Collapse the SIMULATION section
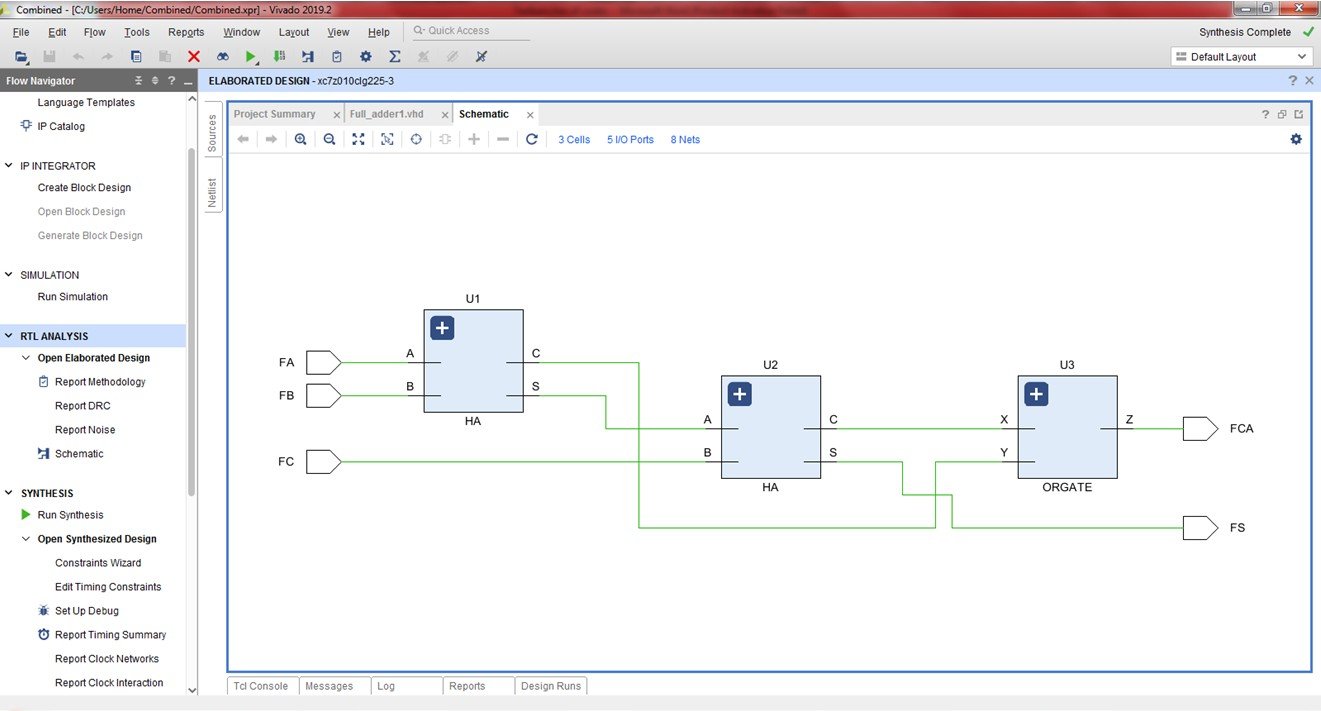This screenshot has width=1321, height=711. coord(10,275)
